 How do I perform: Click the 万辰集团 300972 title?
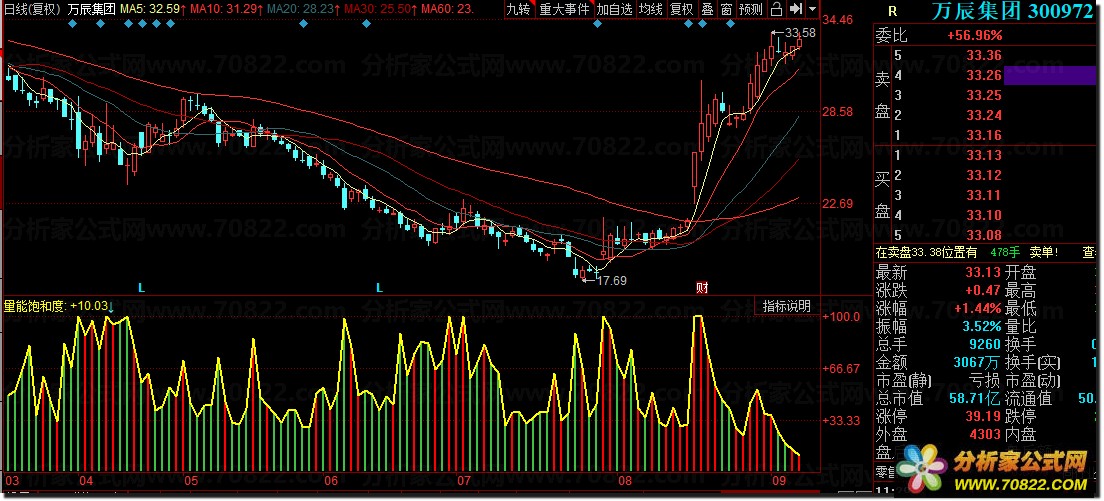(x=1012, y=11)
